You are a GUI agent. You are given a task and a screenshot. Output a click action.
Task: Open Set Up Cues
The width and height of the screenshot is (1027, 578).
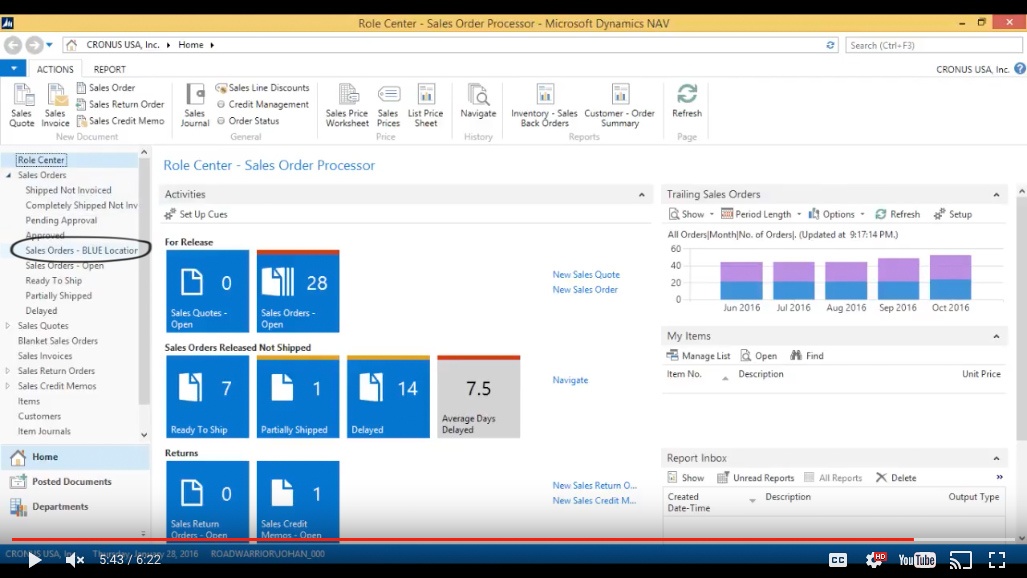(196, 214)
